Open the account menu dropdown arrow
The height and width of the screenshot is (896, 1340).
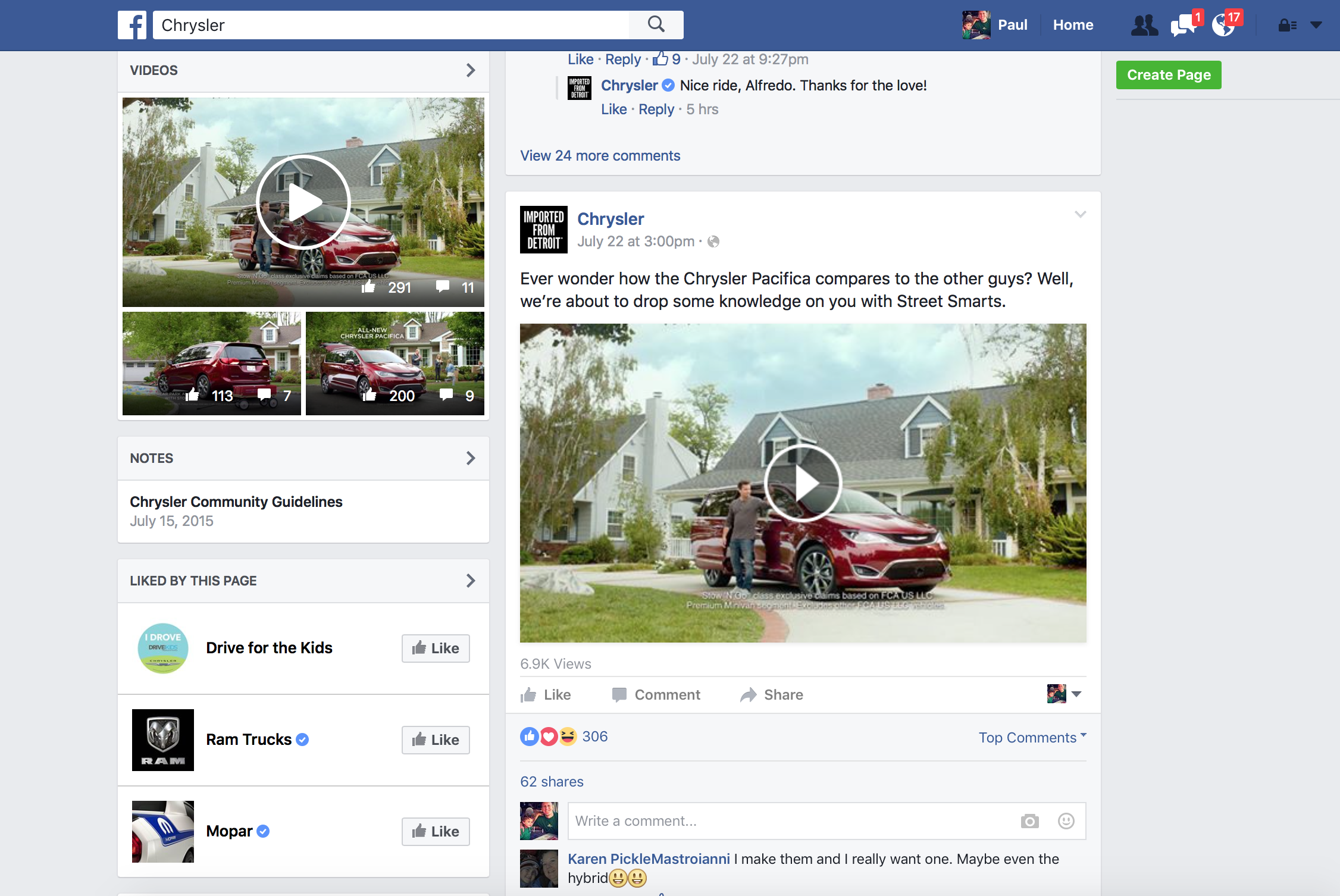[x=1316, y=25]
